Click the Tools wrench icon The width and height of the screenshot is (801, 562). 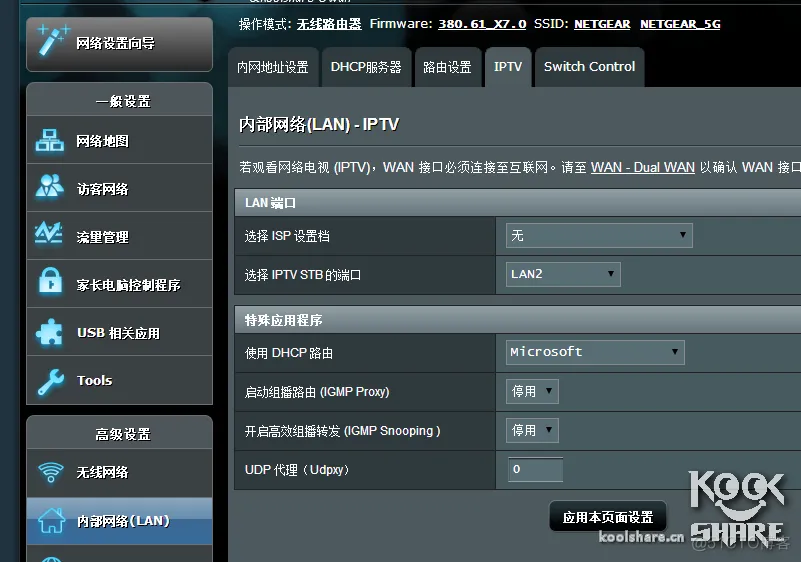click(x=50, y=380)
